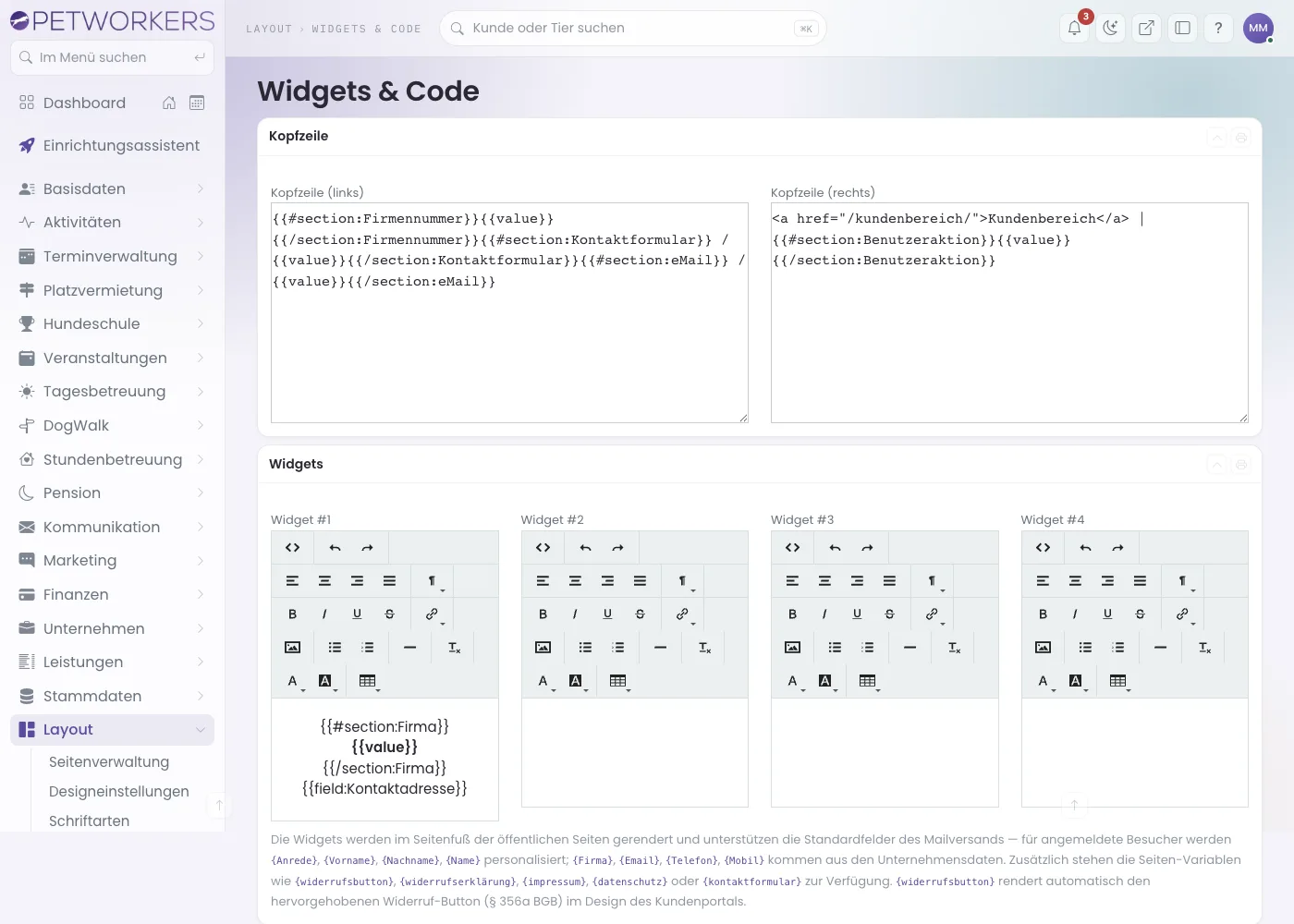Click the Petworkers logo
The image size is (1294, 924).
click(112, 20)
